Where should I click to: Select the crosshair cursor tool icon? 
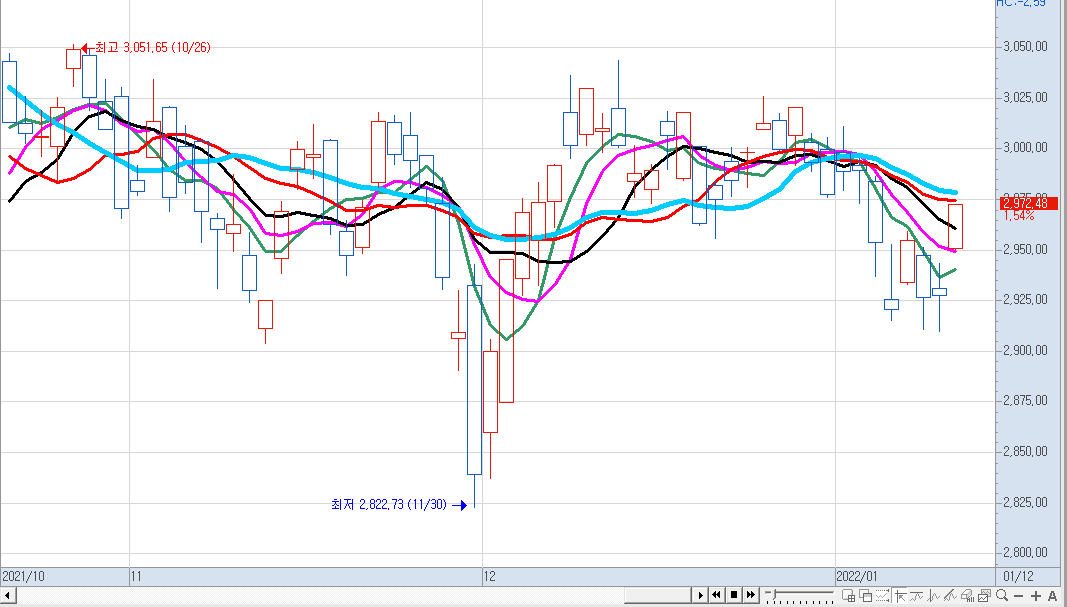(x=900, y=596)
